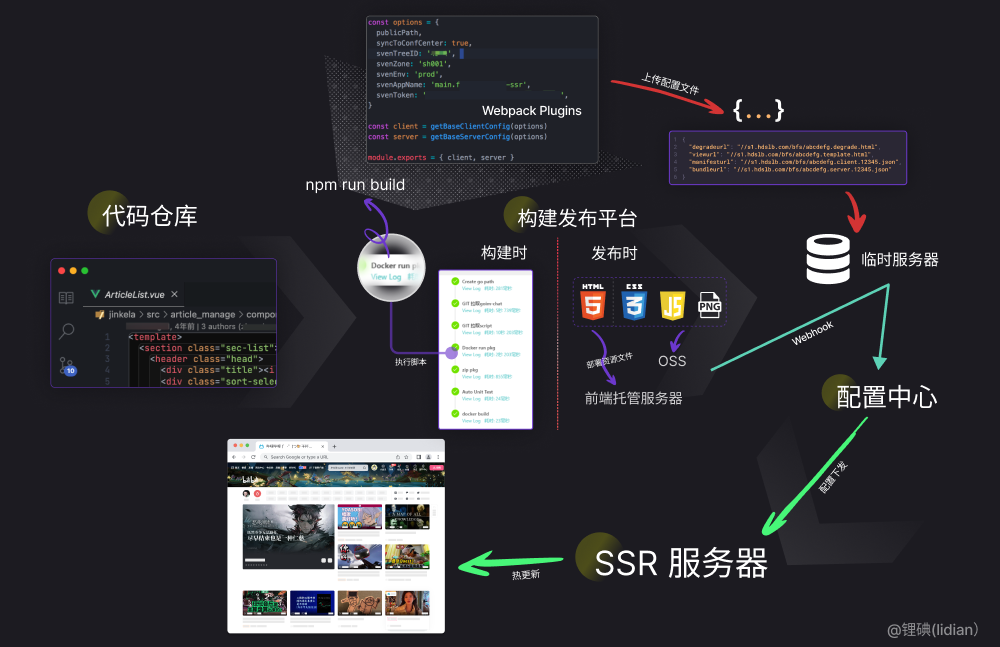The height and width of the screenshot is (647, 1000).
Task: Toggle the checkmark beside docker build step
Action: tap(455, 413)
